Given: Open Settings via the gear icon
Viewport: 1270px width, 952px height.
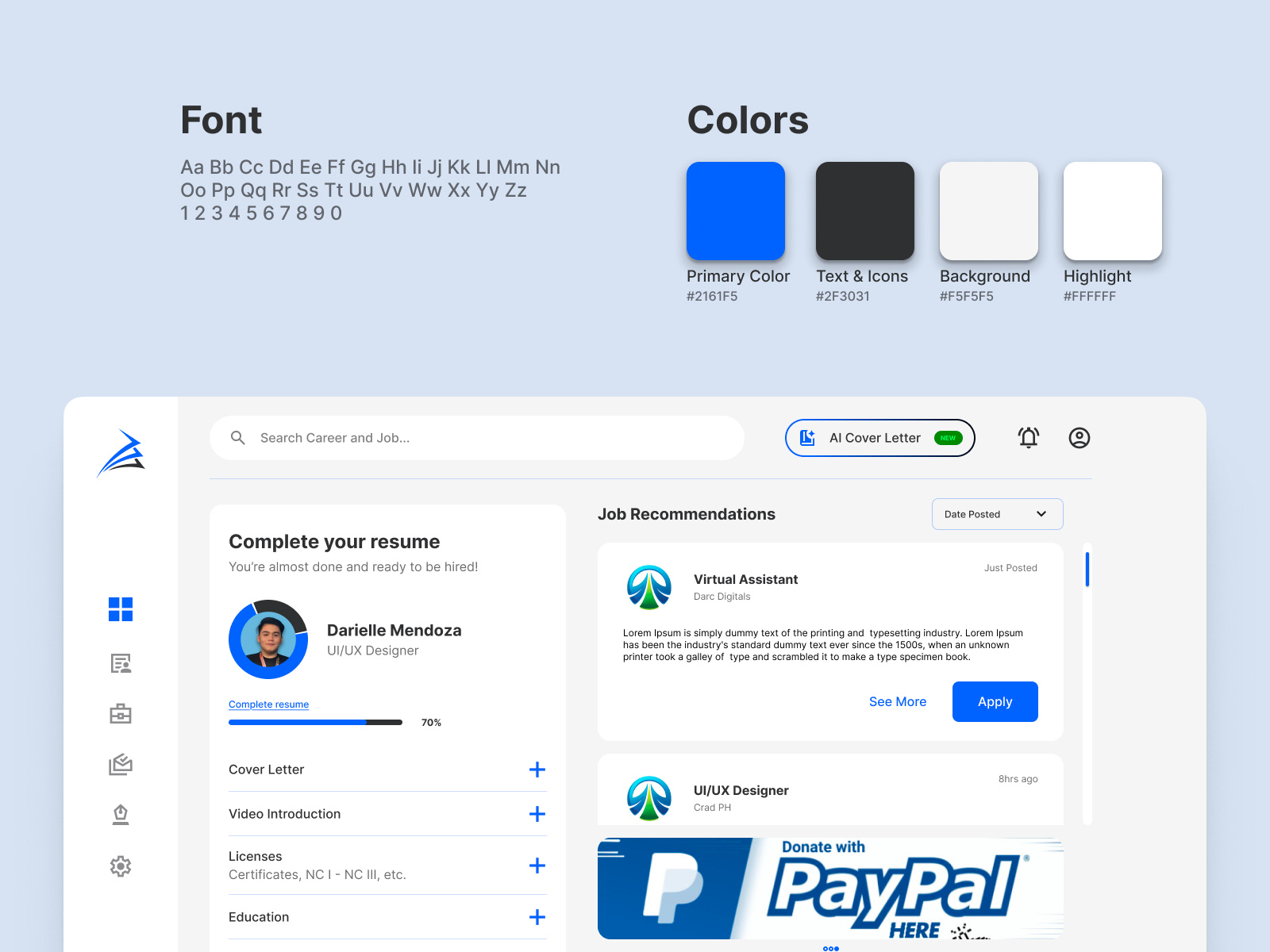Looking at the screenshot, I should 121,866.
